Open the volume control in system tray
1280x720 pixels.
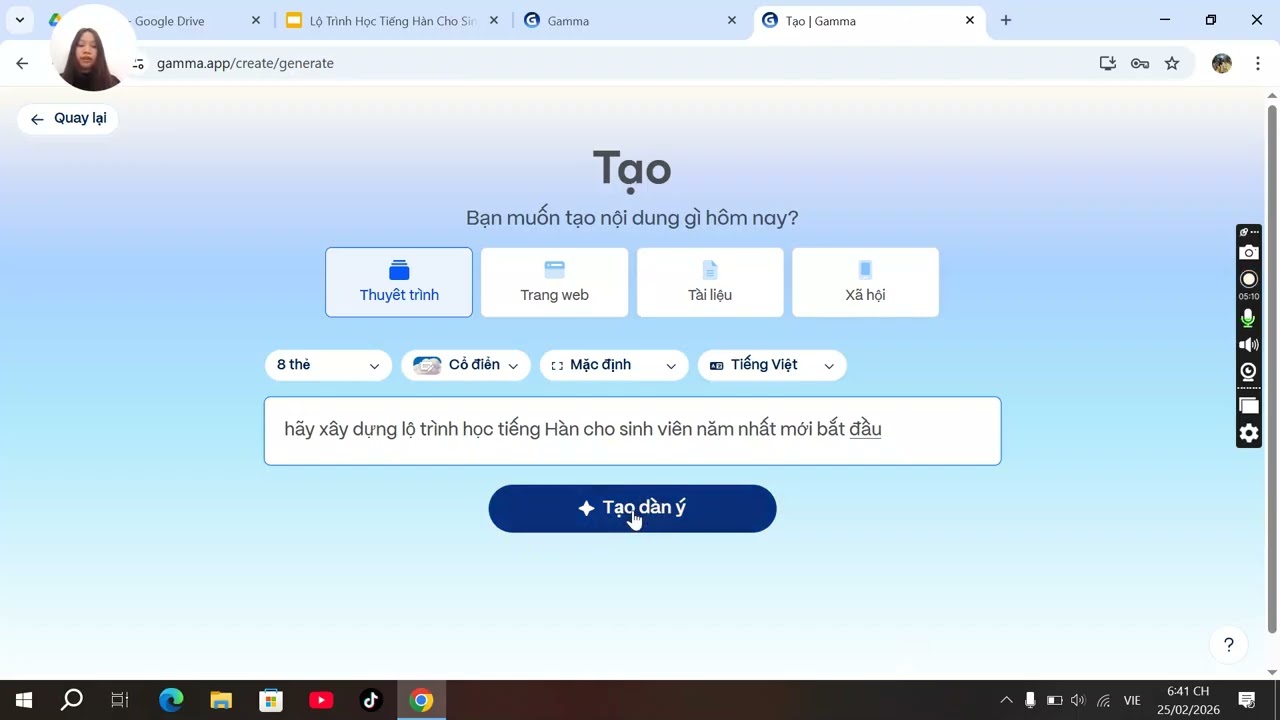1078,700
